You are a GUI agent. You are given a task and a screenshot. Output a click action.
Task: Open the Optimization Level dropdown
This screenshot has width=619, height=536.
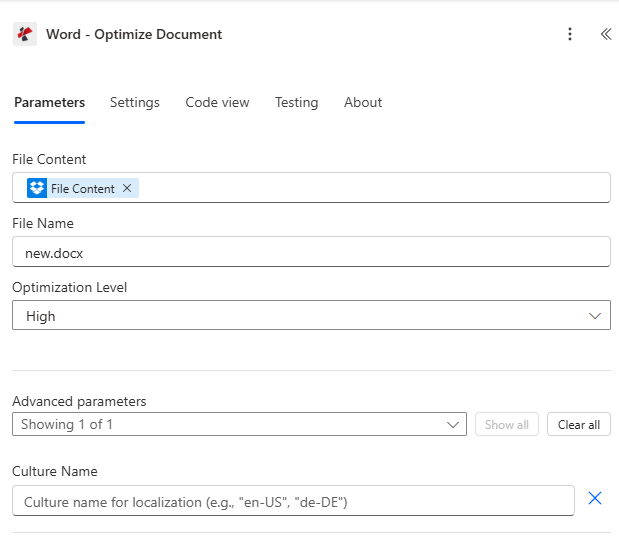[x=311, y=315]
